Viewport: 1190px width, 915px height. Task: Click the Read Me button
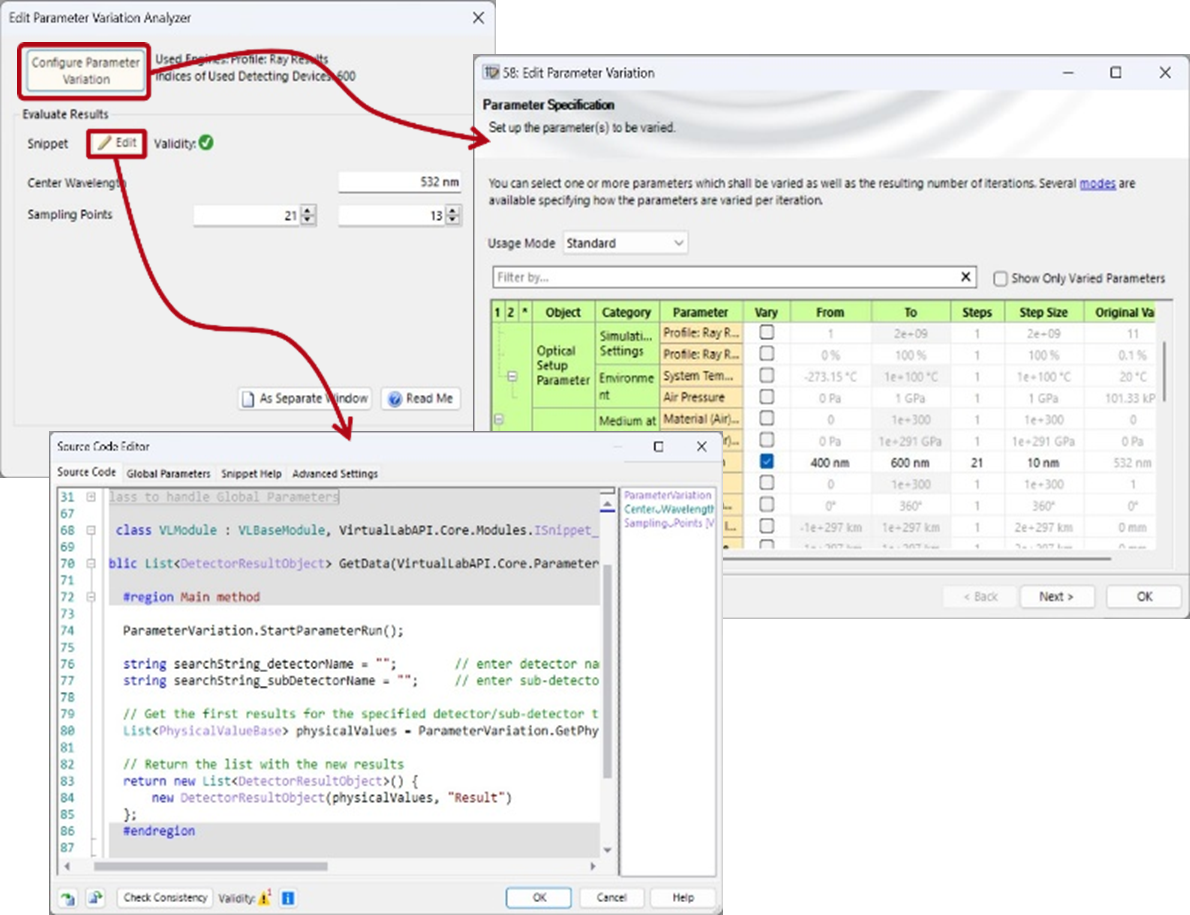pos(421,398)
